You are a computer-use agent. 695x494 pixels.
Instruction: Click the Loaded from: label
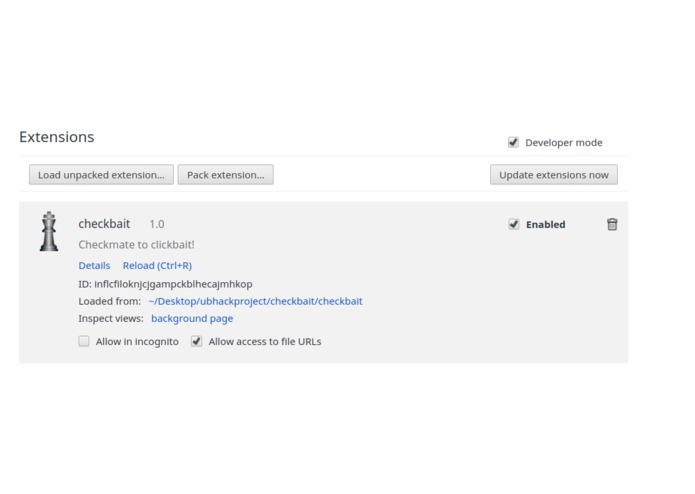(109, 301)
